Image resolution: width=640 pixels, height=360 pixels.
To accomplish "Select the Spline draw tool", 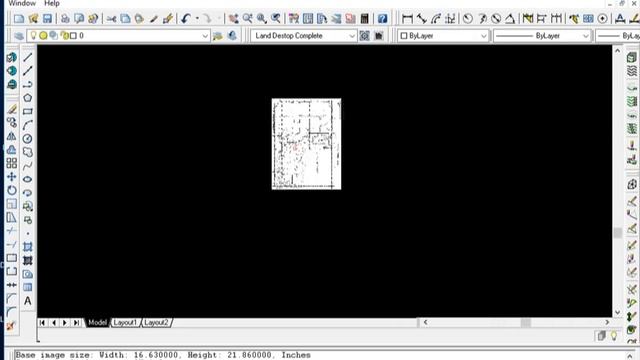I will (x=27, y=166).
